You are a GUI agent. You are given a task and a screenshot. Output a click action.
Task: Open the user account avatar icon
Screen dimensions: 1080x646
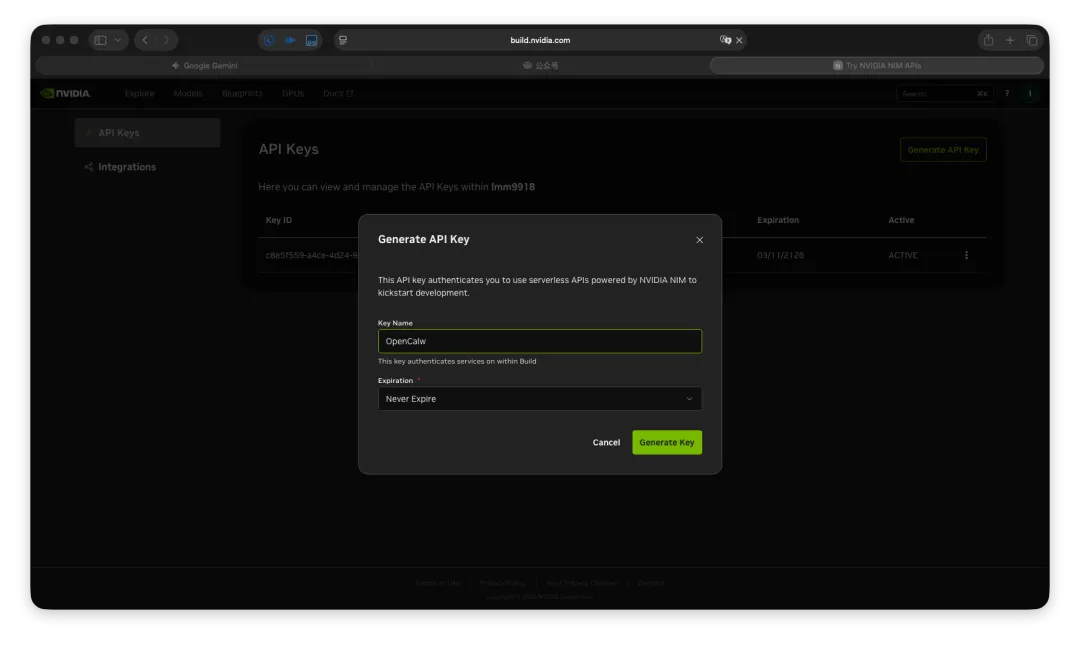pos(1030,93)
